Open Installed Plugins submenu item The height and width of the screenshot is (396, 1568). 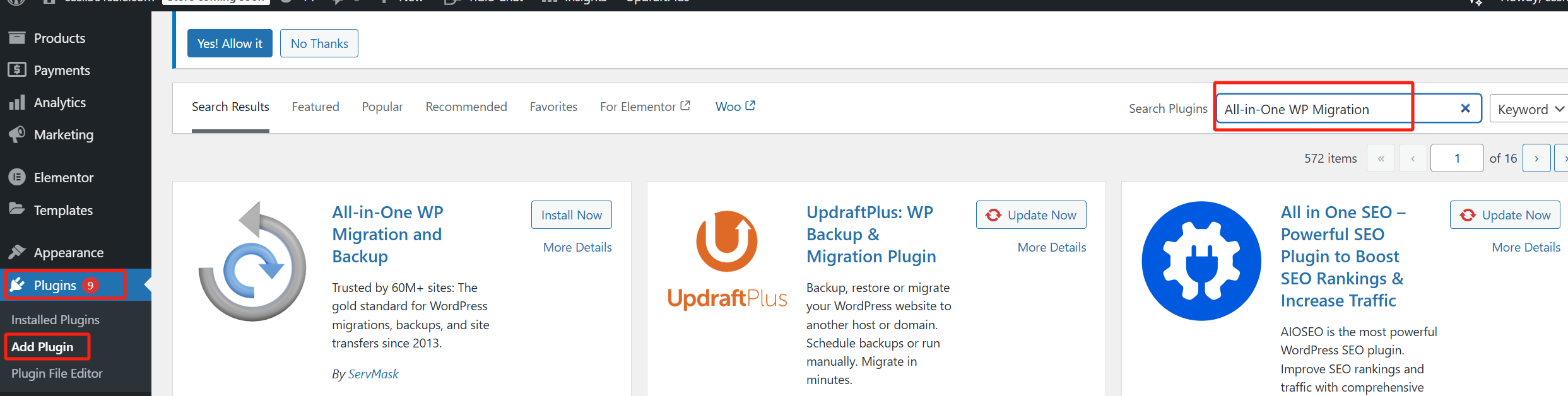pos(56,320)
